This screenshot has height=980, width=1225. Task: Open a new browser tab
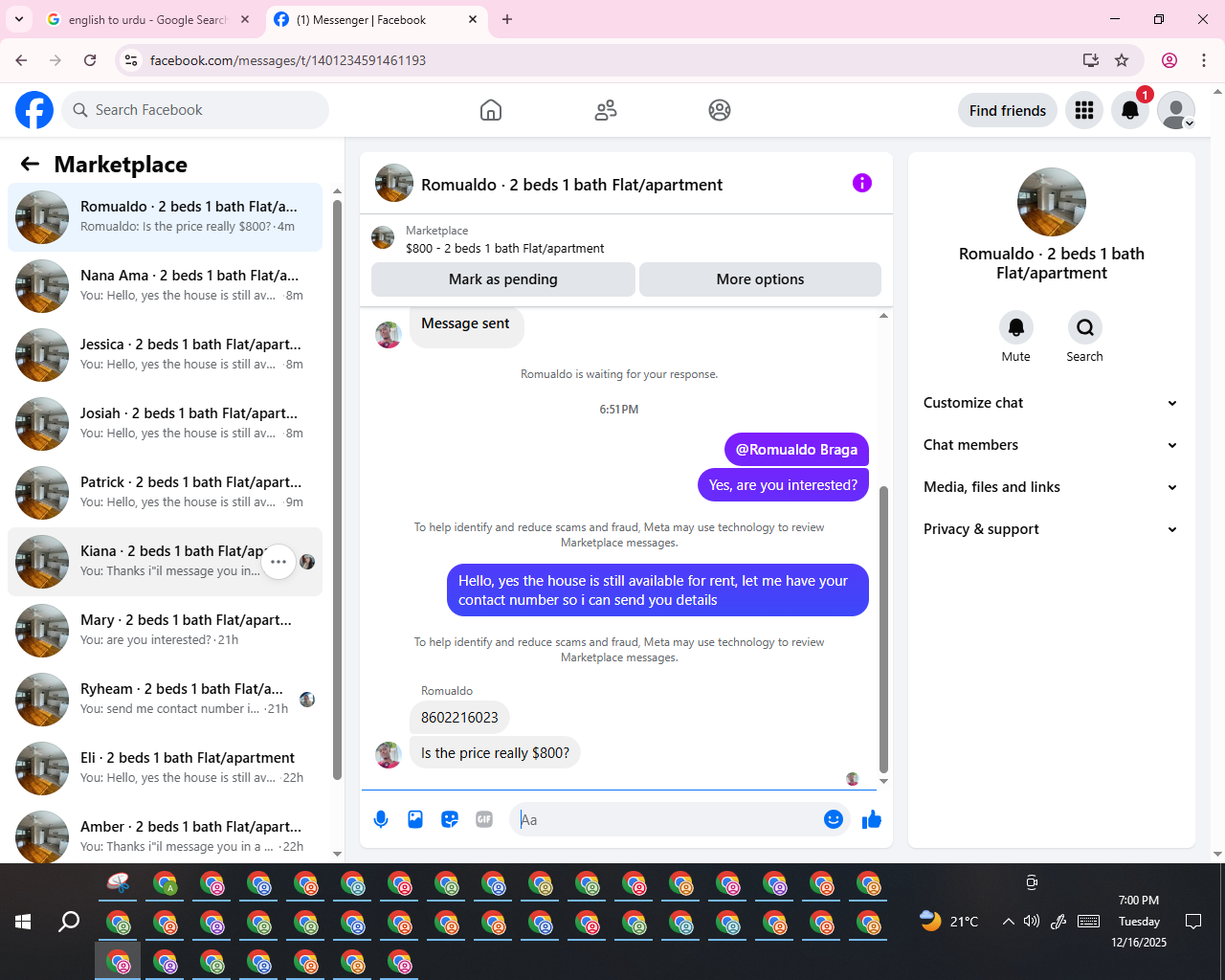click(x=507, y=19)
